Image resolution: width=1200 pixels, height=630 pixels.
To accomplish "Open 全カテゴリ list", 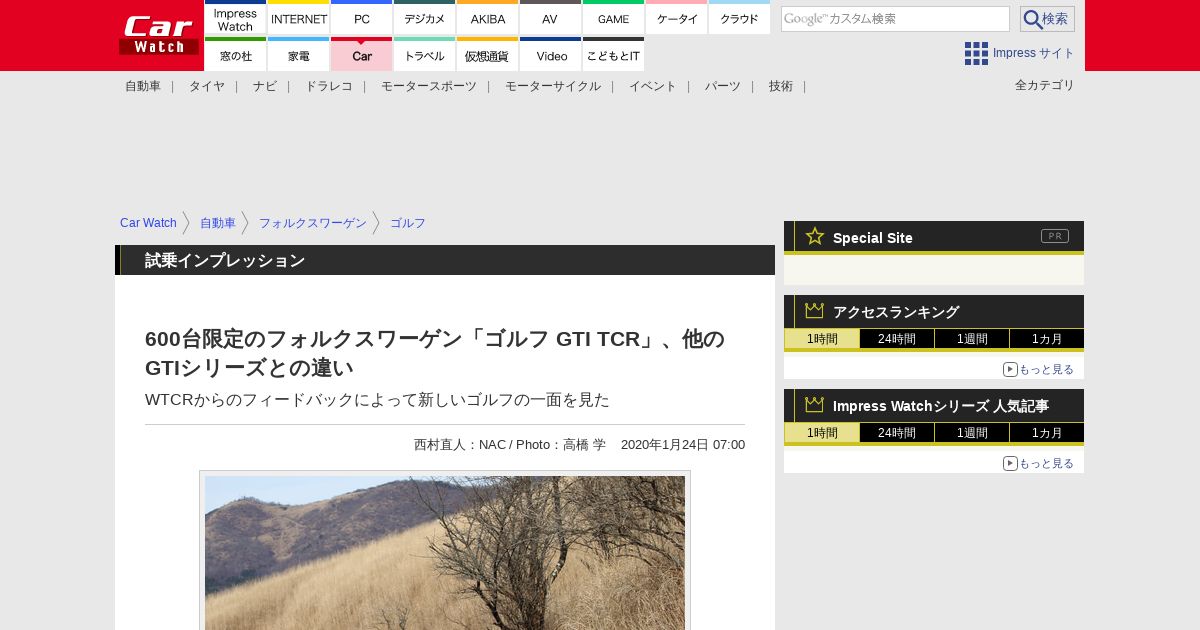I will [x=1045, y=85].
